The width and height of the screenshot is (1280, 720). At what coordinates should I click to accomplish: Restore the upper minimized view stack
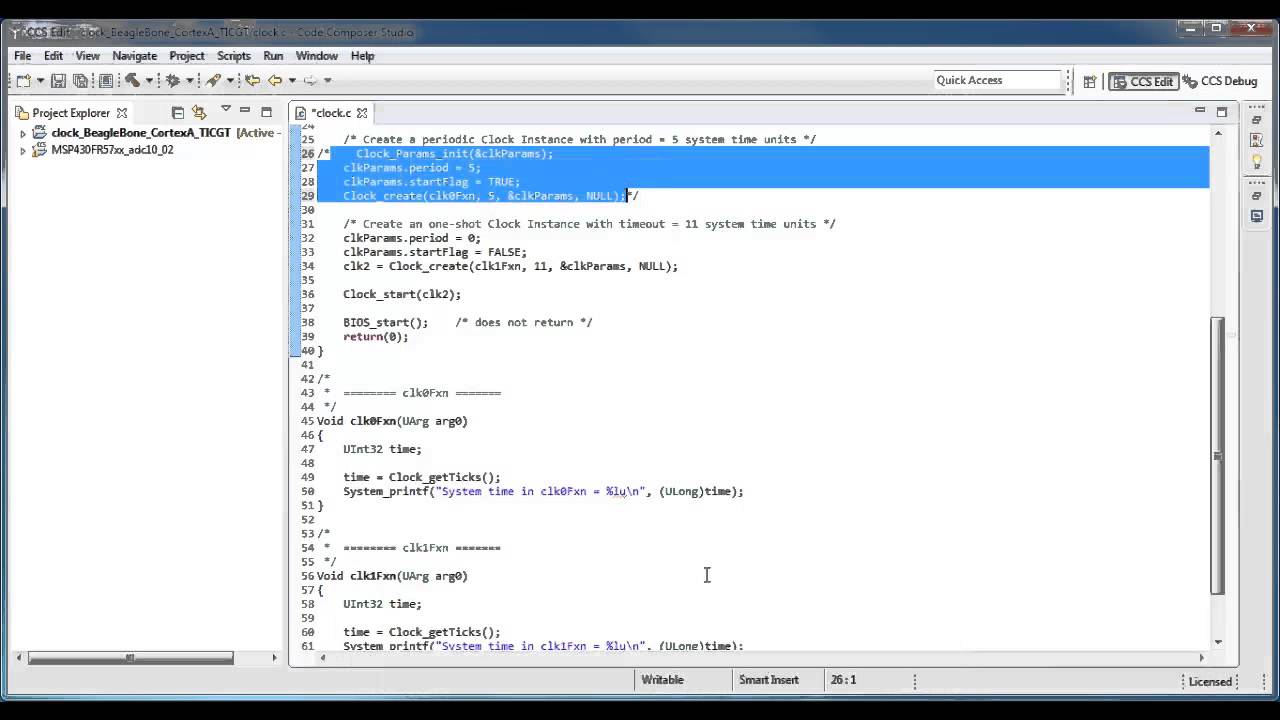(x=1257, y=120)
